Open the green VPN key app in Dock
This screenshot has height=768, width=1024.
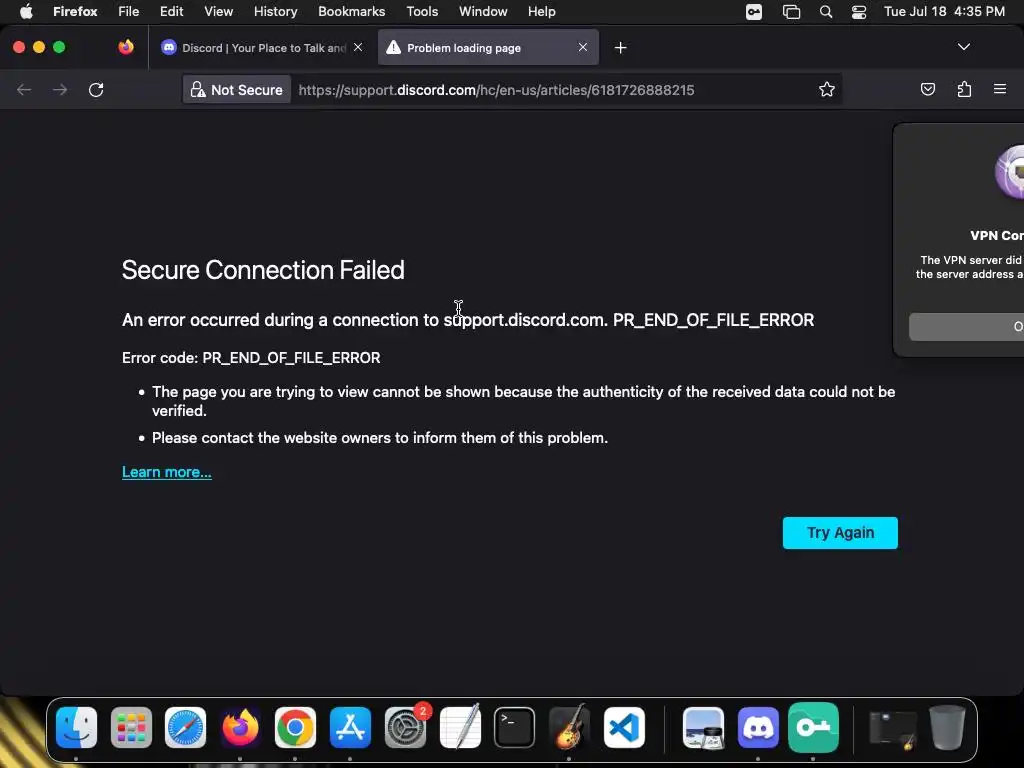tap(813, 727)
